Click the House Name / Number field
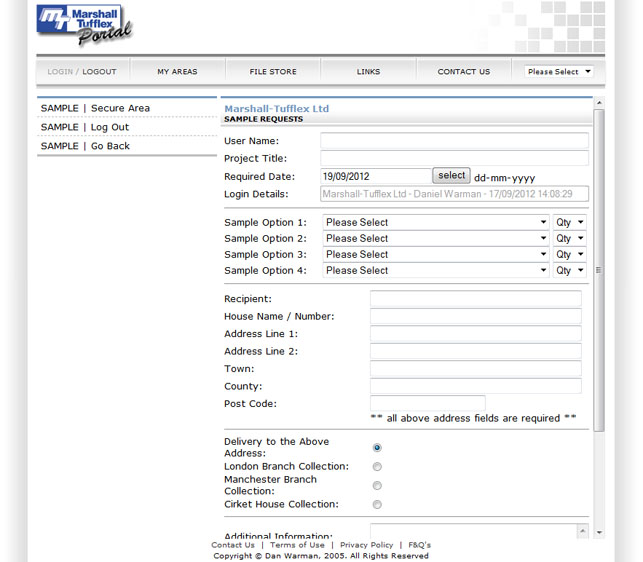This screenshot has width=643, height=562. [476, 316]
